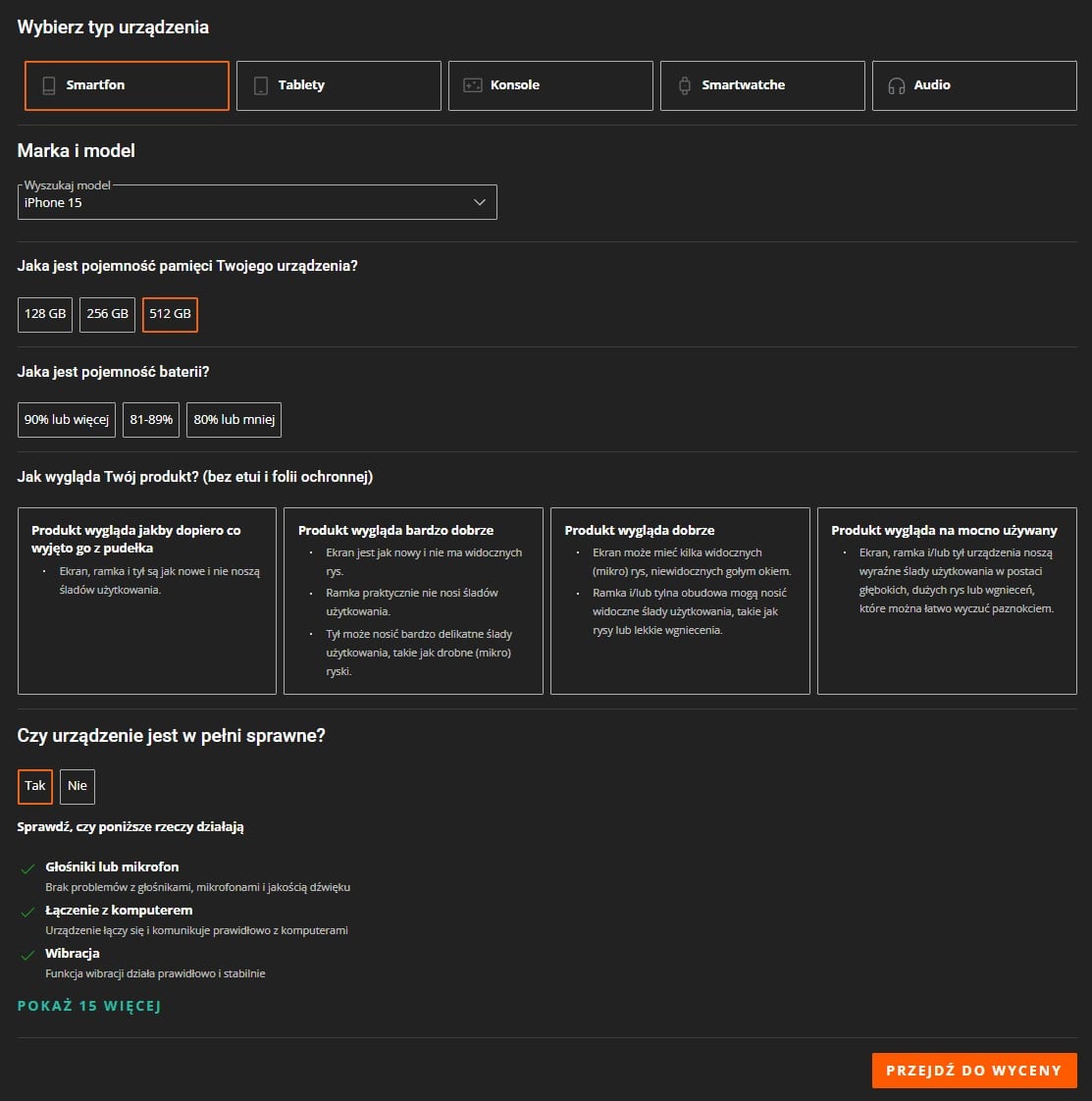Screen dimensions: 1092x1101
Task: Select 81-89% battery capacity
Action: tap(151, 420)
